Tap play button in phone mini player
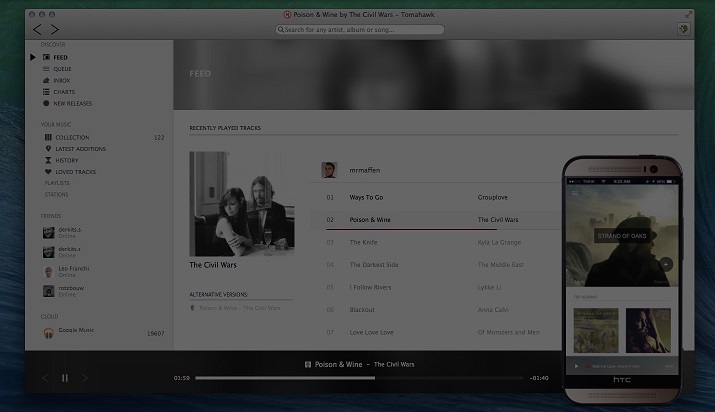Screen dimensions: 715x412 tap(576, 366)
